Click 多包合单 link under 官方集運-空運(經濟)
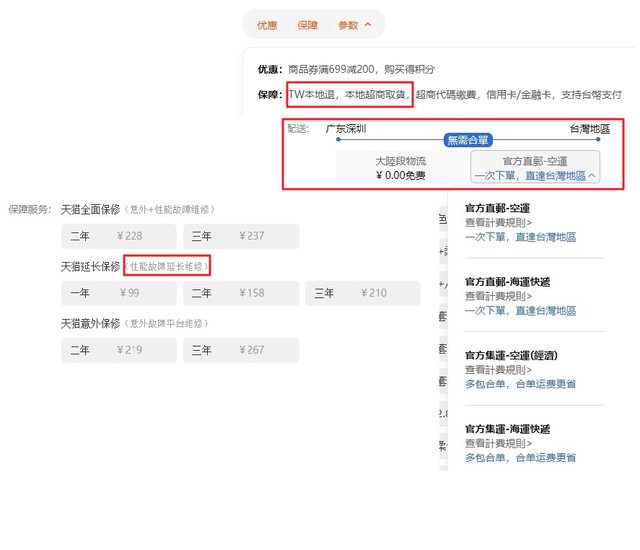This screenshot has height=550, width=640. point(520,384)
